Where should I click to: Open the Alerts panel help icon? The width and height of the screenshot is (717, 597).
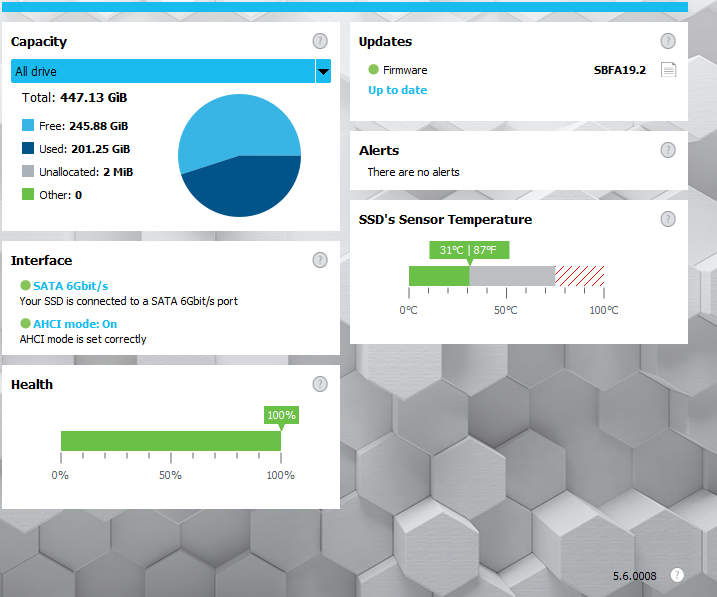click(668, 150)
